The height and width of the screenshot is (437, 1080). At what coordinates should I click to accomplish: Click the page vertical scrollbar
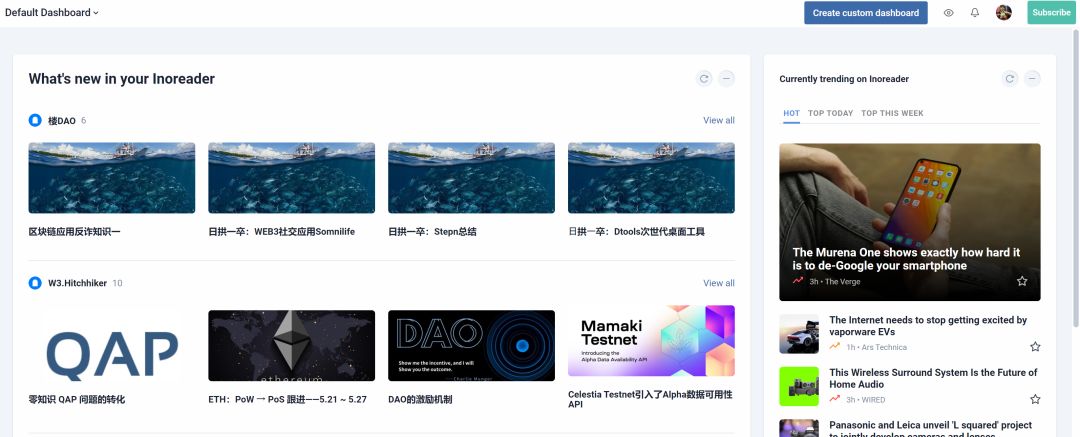click(1076, 179)
